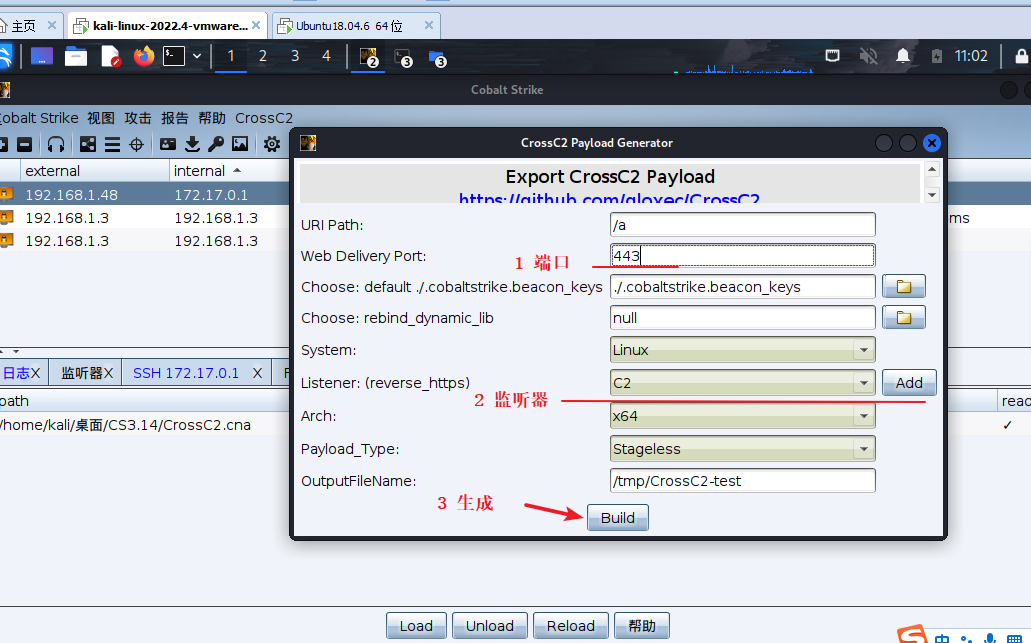Viewport: 1031px width, 643px height.
Task: Click the Reload script button
Action: tap(571, 626)
